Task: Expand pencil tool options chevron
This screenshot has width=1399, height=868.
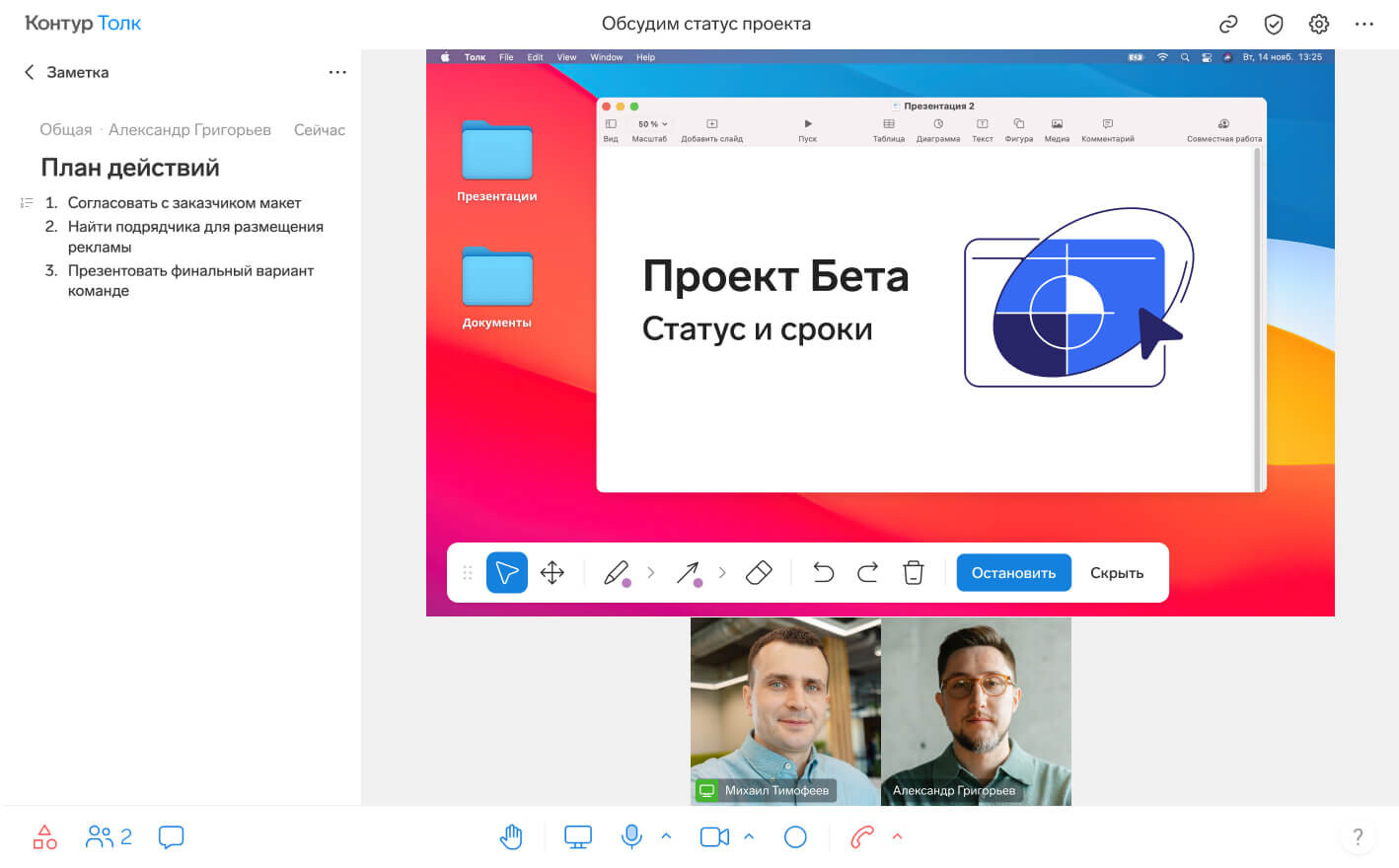Action: [x=651, y=572]
